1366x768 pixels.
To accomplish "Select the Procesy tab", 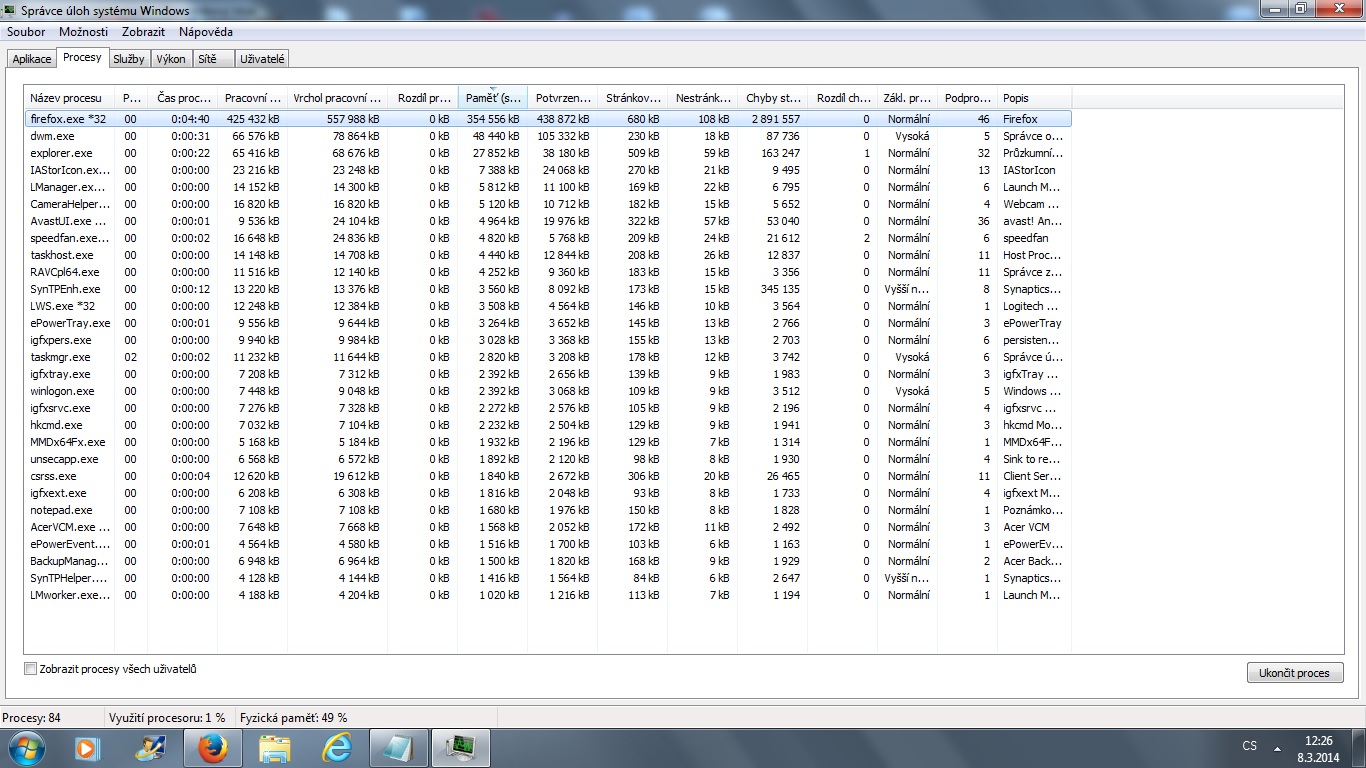I will [x=82, y=57].
